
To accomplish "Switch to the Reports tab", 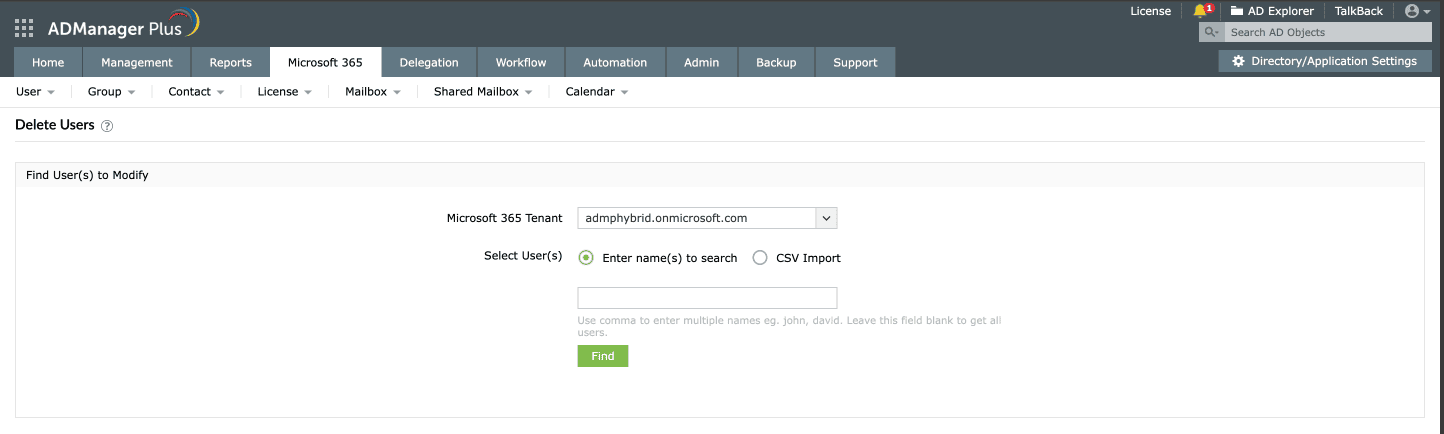I will [230, 62].
